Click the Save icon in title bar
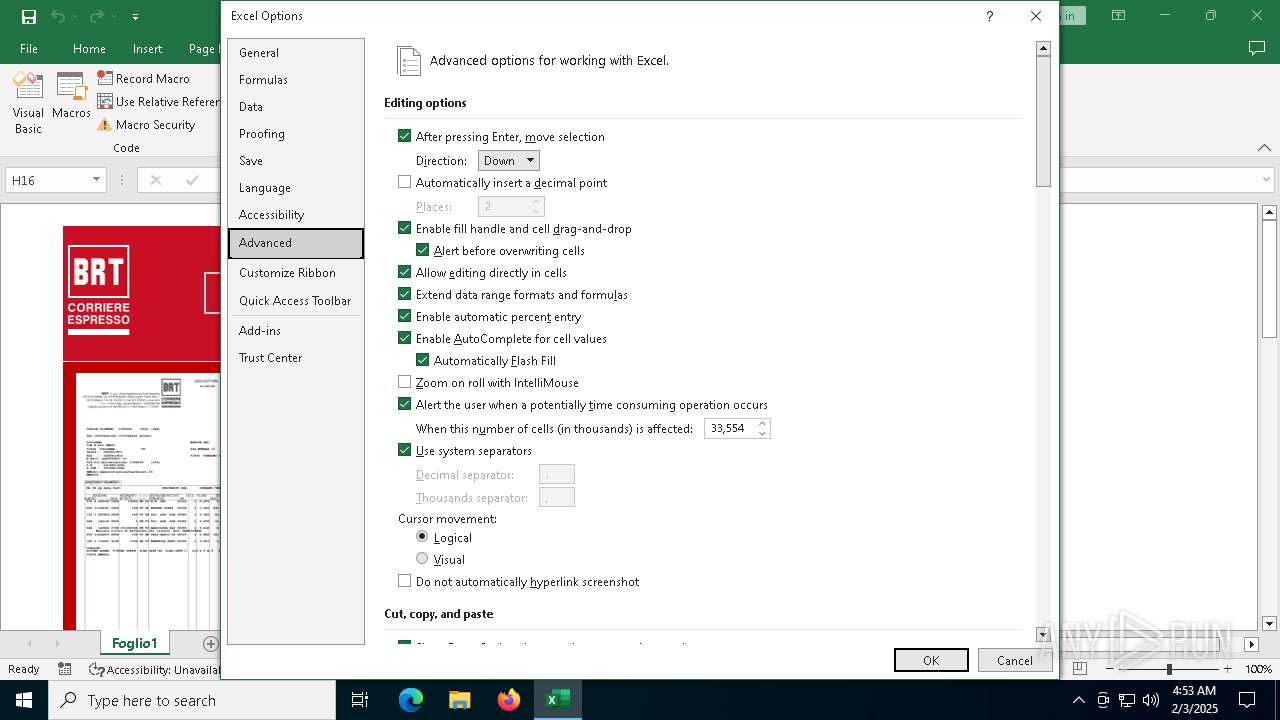Screen dimensions: 1280x720 tap(29, 16)
